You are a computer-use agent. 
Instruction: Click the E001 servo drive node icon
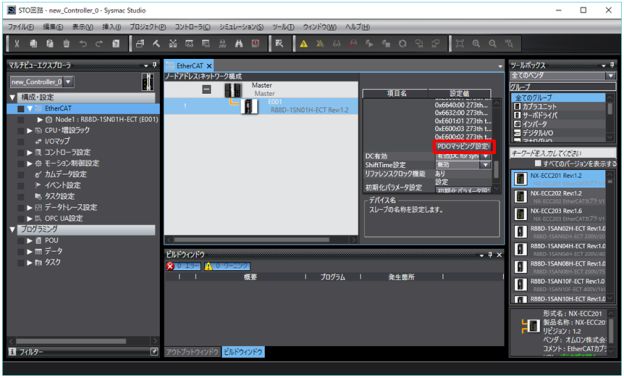(x=250, y=106)
